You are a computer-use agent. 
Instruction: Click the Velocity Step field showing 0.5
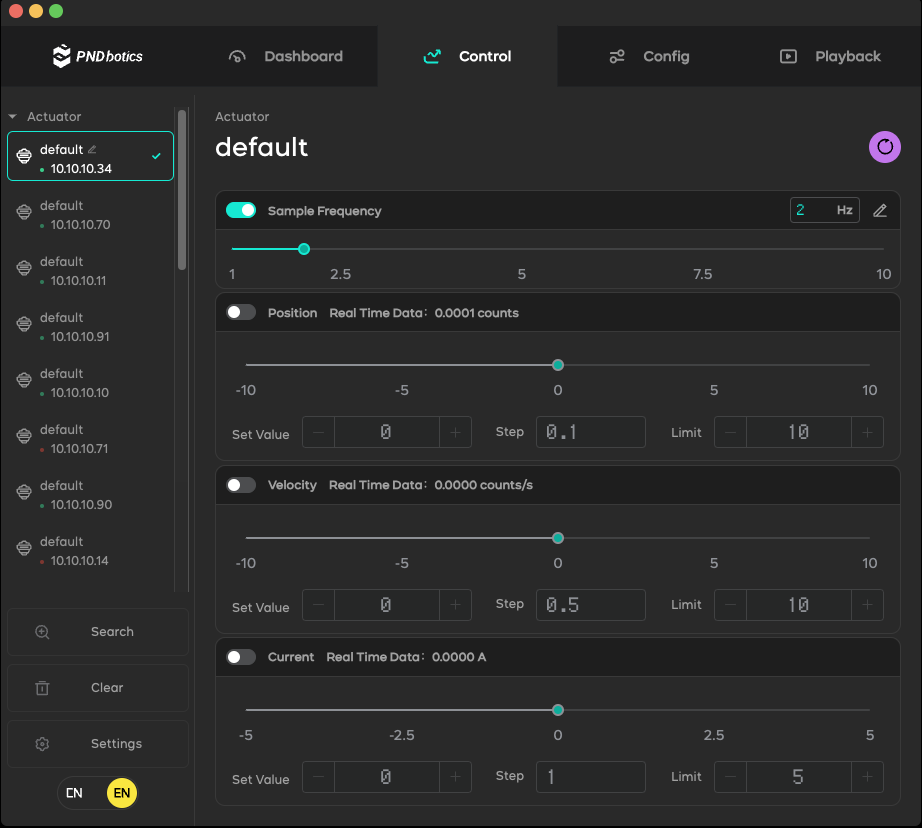coord(590,605)
